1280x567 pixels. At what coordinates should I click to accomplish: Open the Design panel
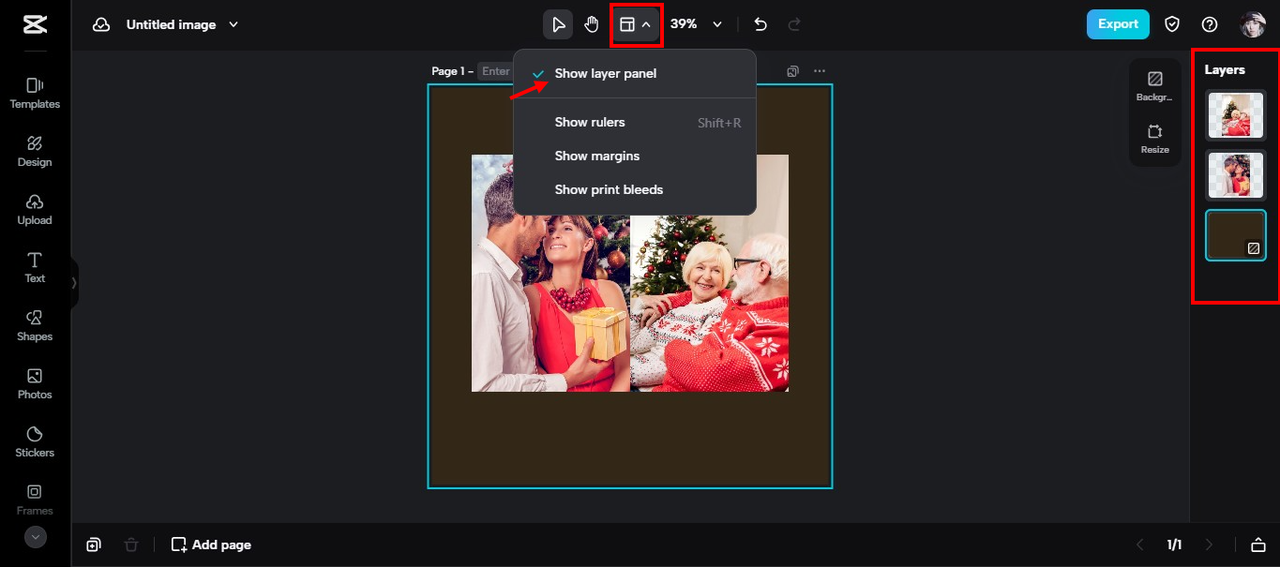(35, 151)
